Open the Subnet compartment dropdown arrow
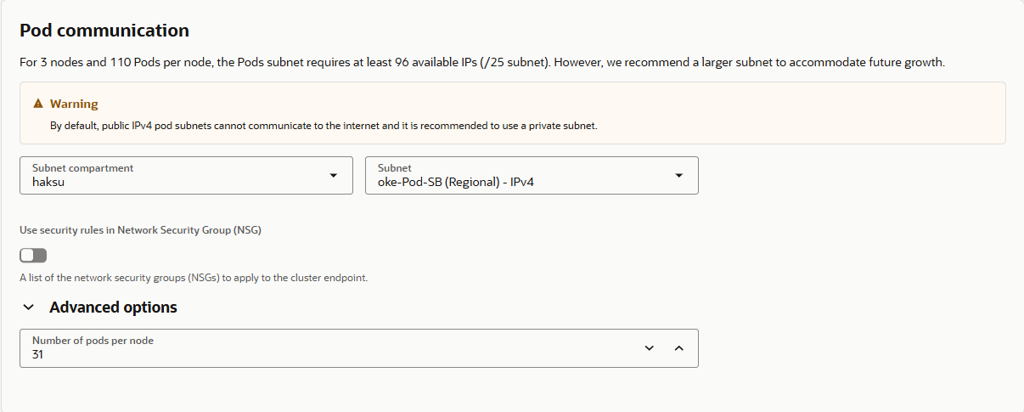Viewport: 1024px width, 412px height. click(333, 176)
